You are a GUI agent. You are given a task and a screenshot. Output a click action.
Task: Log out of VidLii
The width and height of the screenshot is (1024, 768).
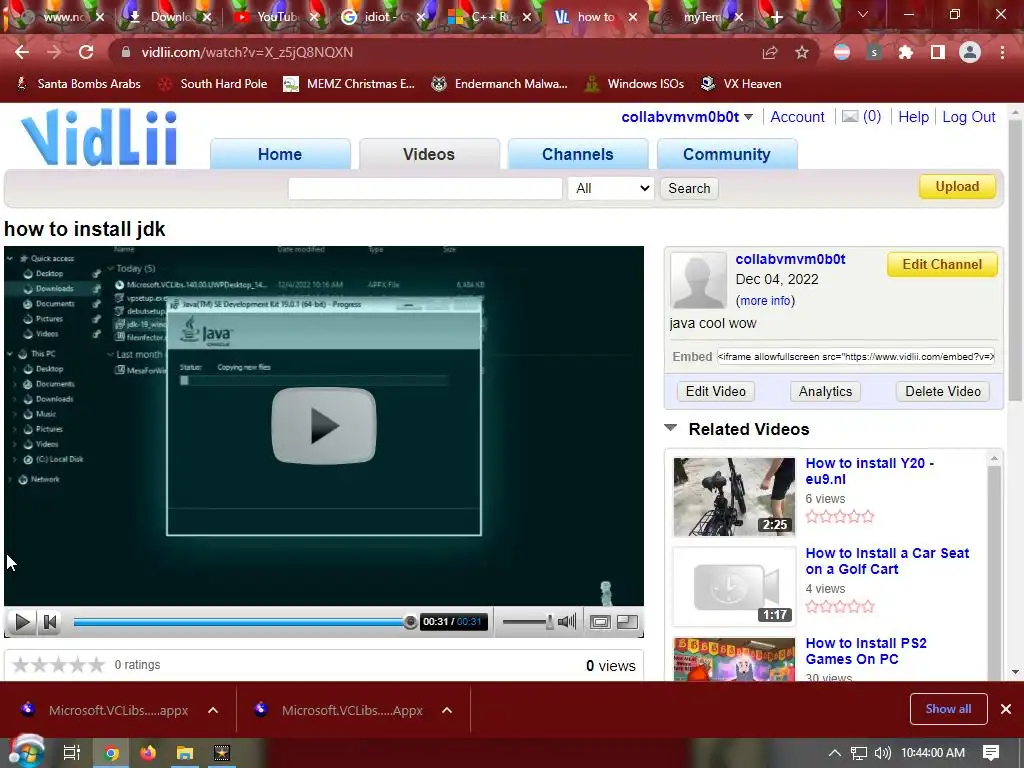click(x=968, y=117)
